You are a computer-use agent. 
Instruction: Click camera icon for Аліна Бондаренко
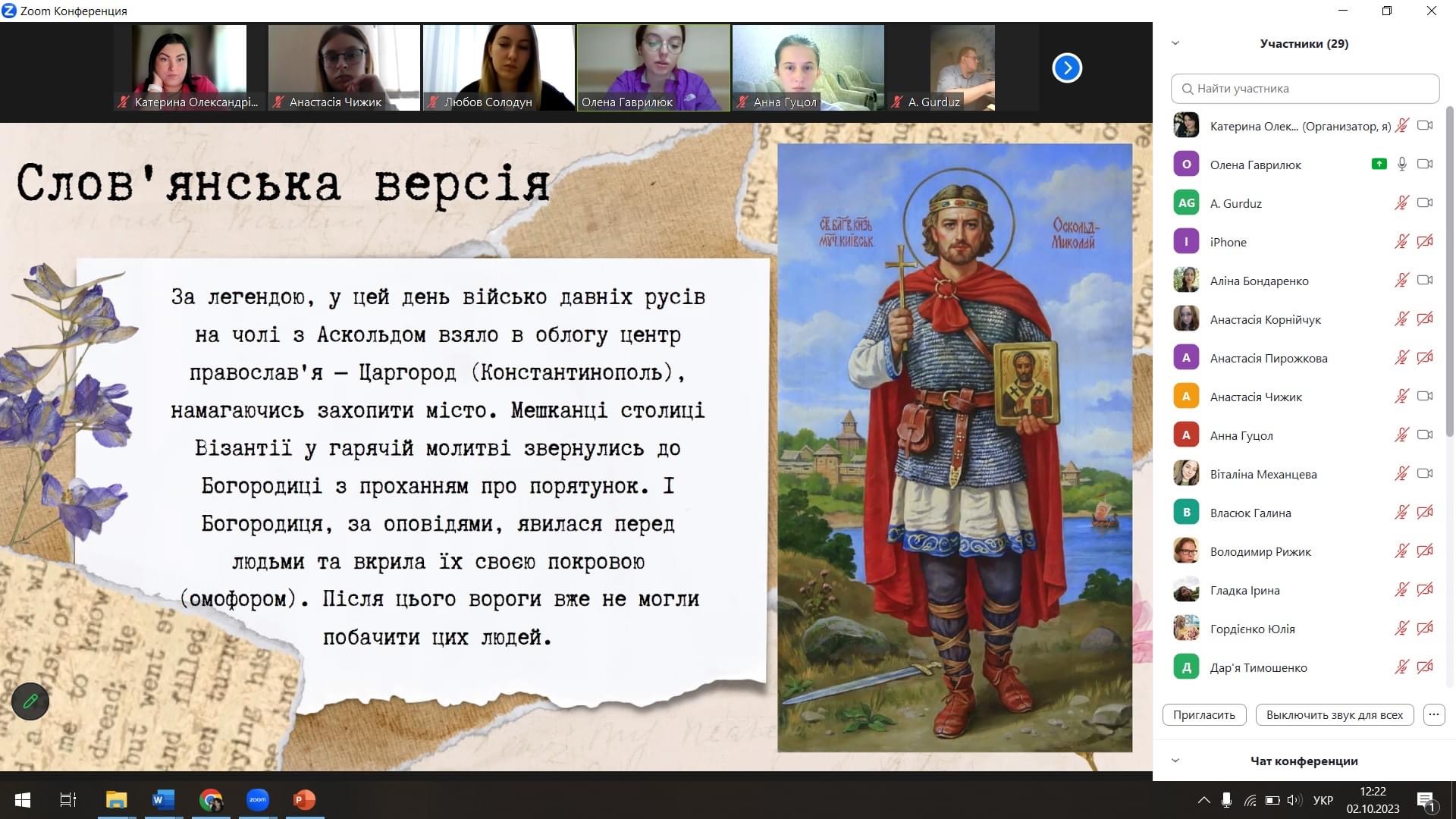tap(1425, 280)
